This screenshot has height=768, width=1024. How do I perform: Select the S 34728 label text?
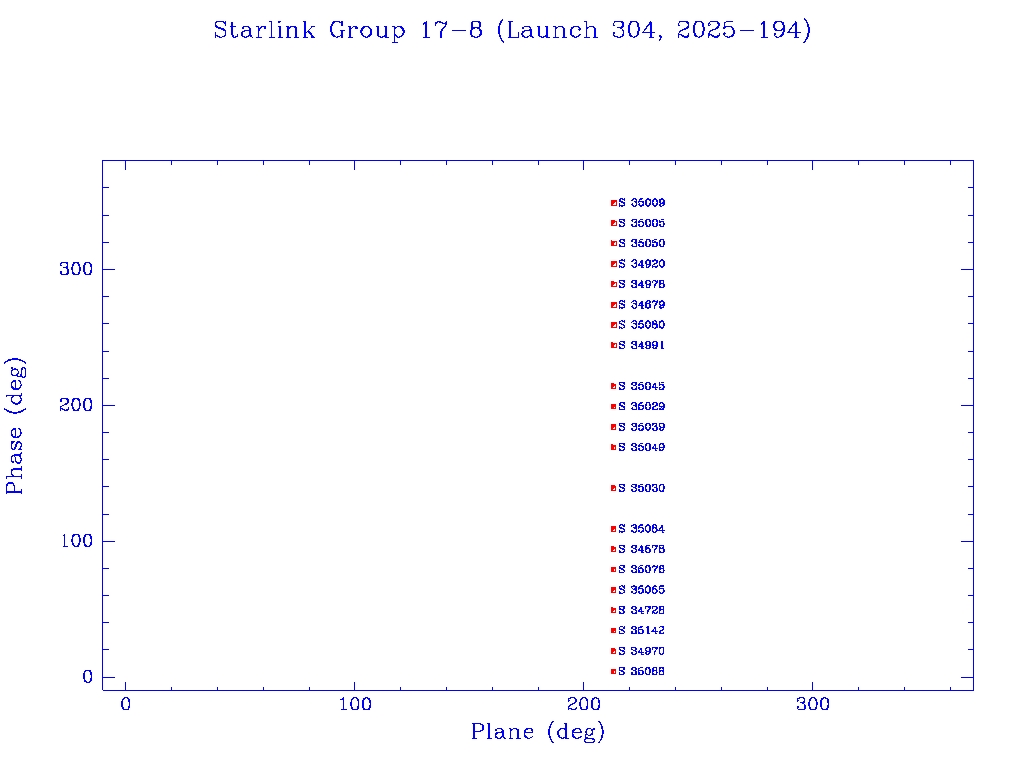[642, 610]
